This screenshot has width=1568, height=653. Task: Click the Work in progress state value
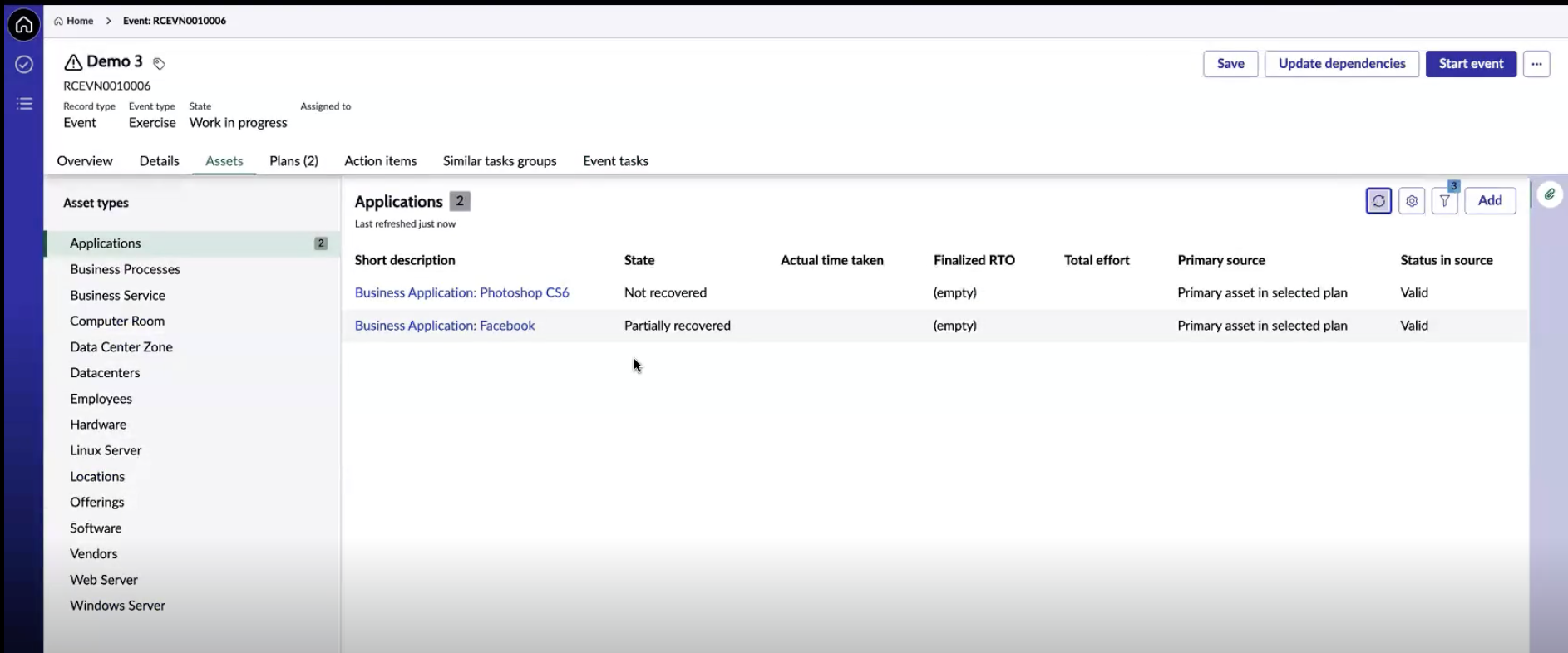coord(238,123)
